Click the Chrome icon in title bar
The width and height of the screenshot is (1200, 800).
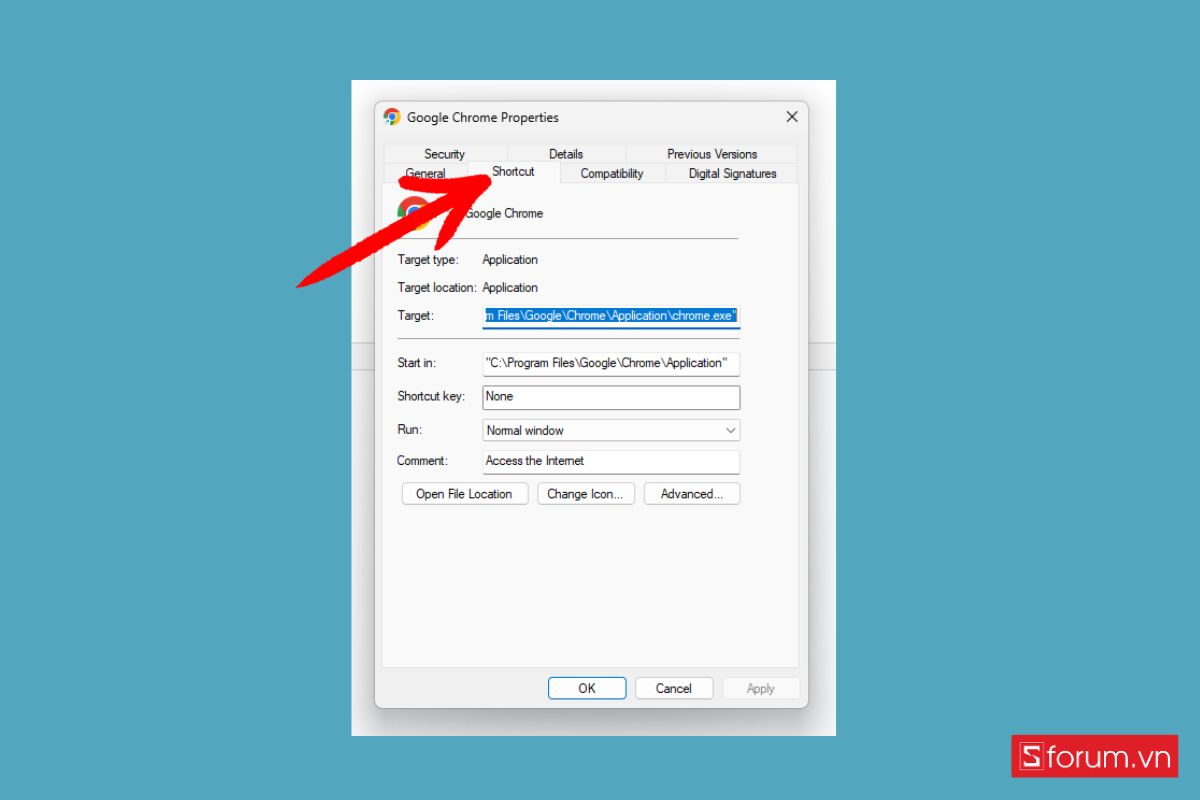pos(392,117)
